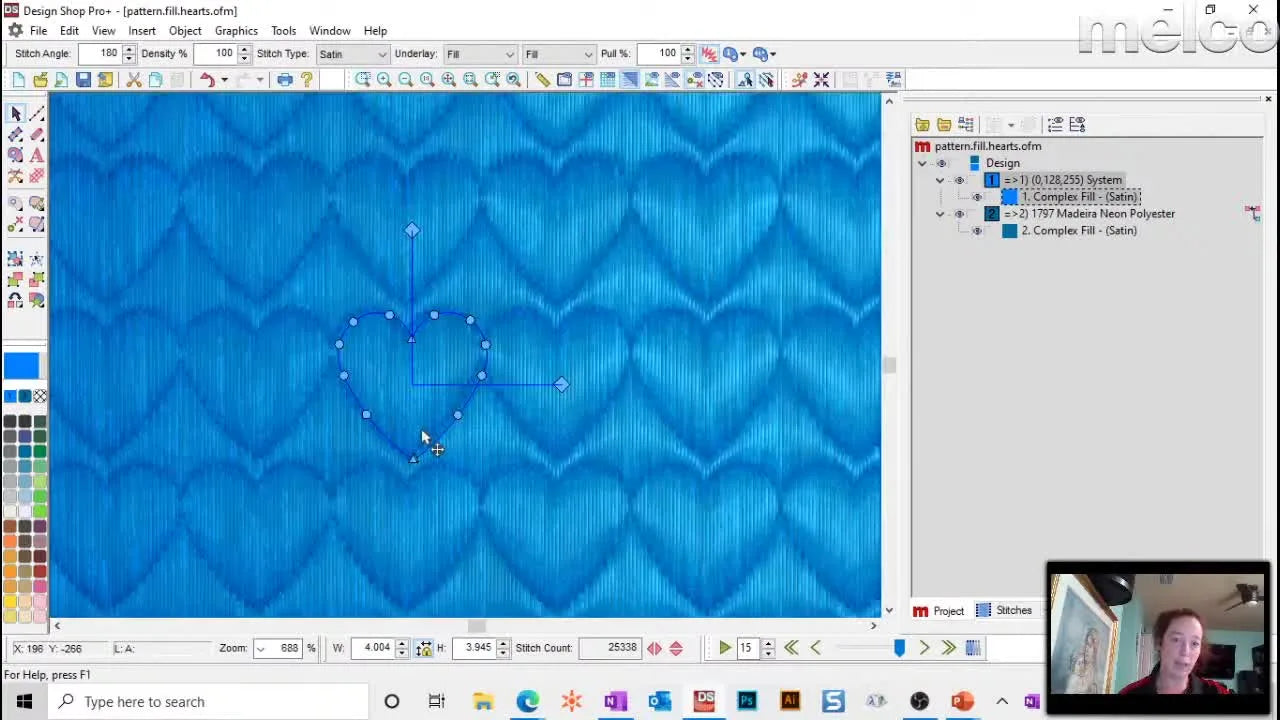
Task: Click the Open folder icon in toolbar
Action: [40, 80]
